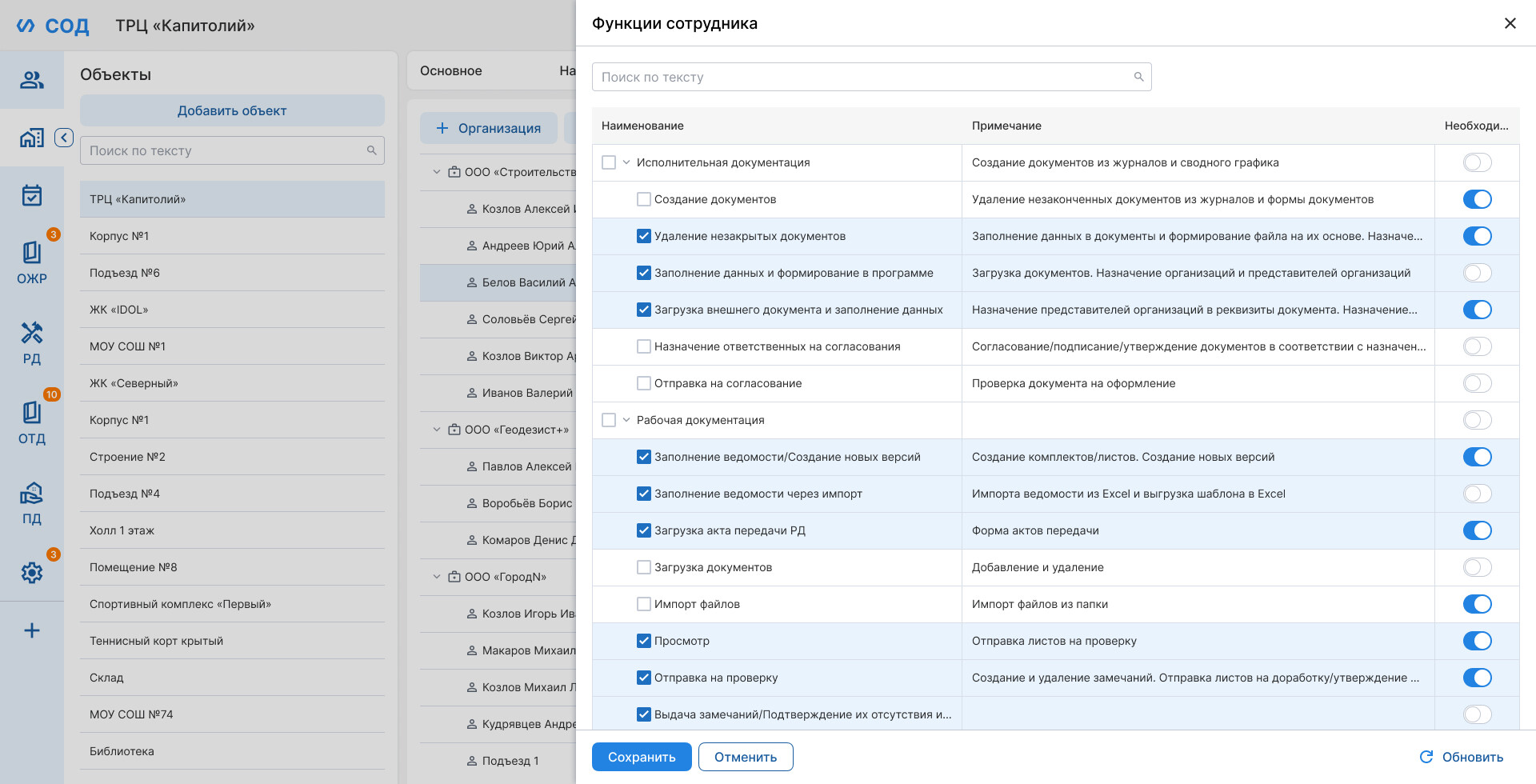The width and height of the screenshot is (1536, 784).
Task: Open the РД working documentation section
Action: 32,342
